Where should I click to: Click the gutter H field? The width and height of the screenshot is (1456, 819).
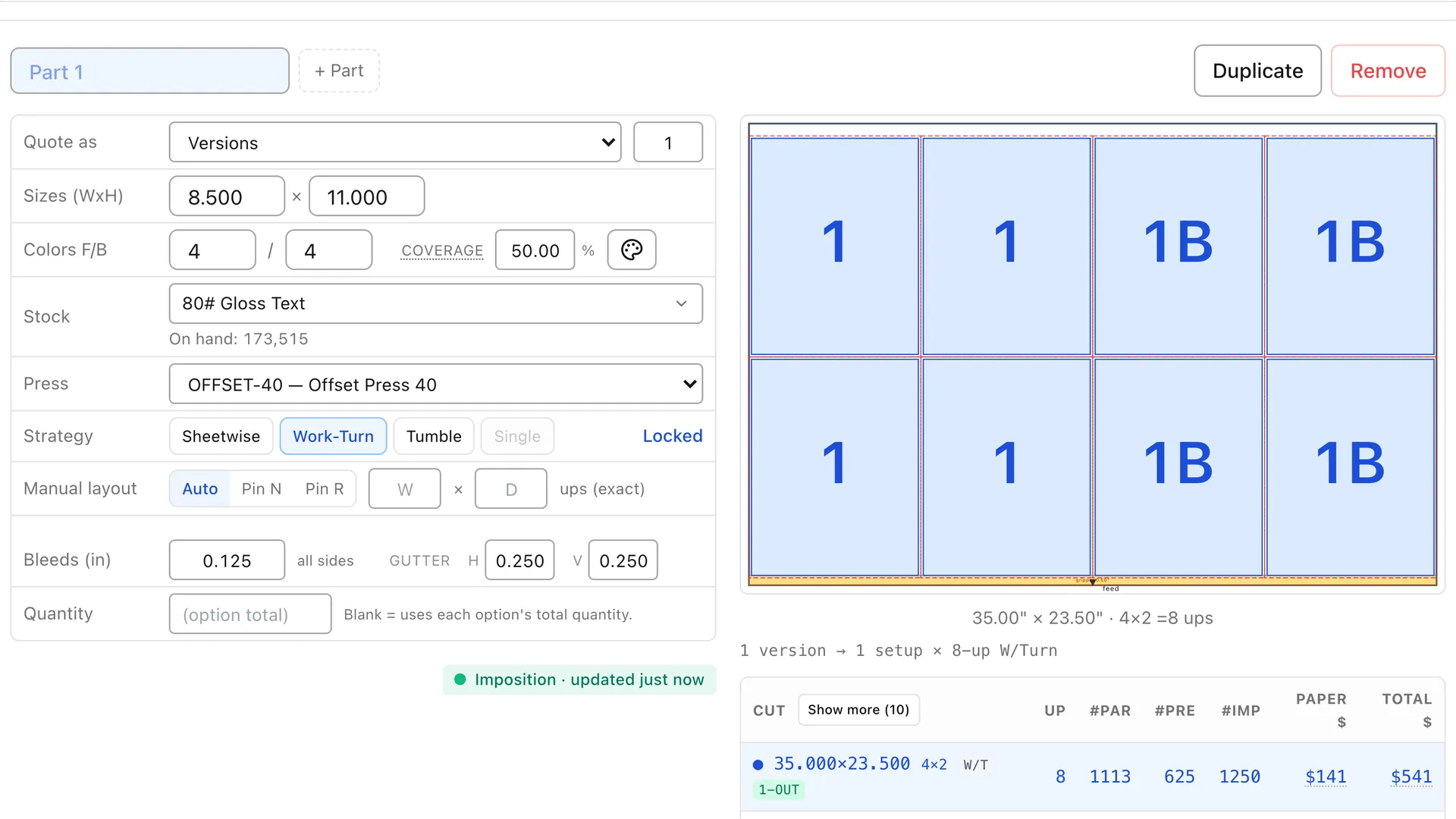point(519,560)
